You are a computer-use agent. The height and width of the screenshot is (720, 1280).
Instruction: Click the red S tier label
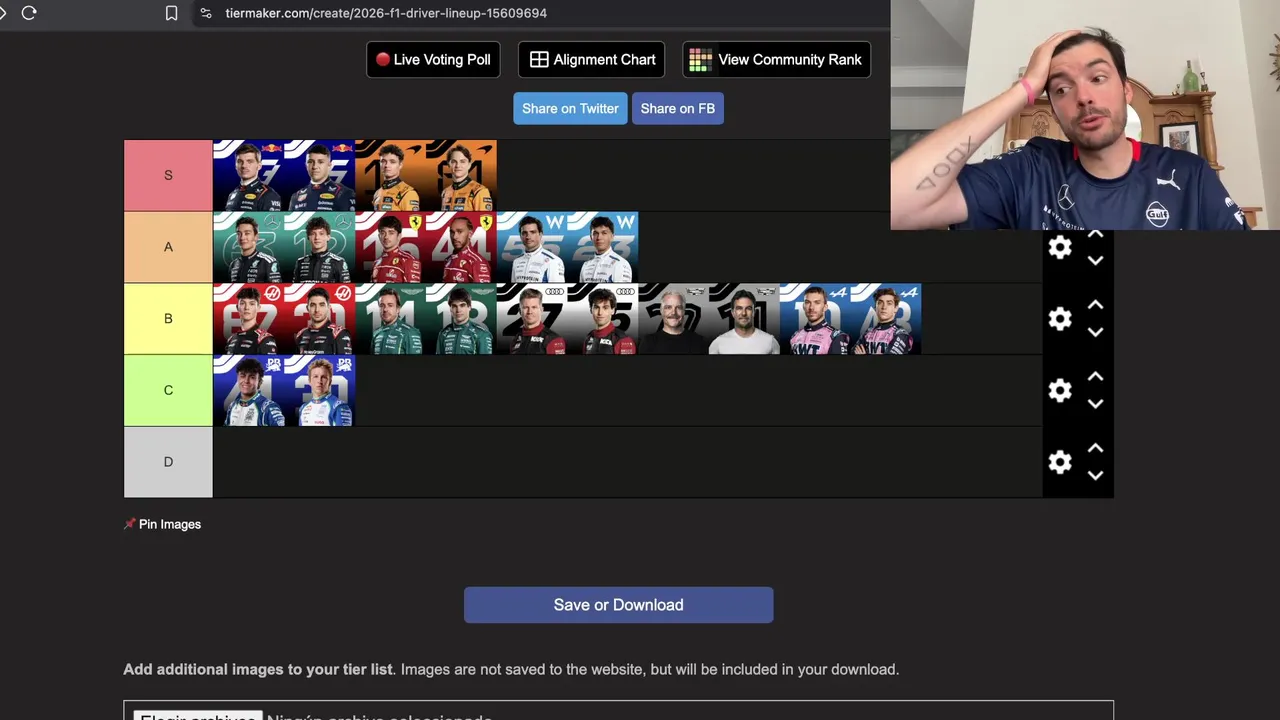pos(168,176)
